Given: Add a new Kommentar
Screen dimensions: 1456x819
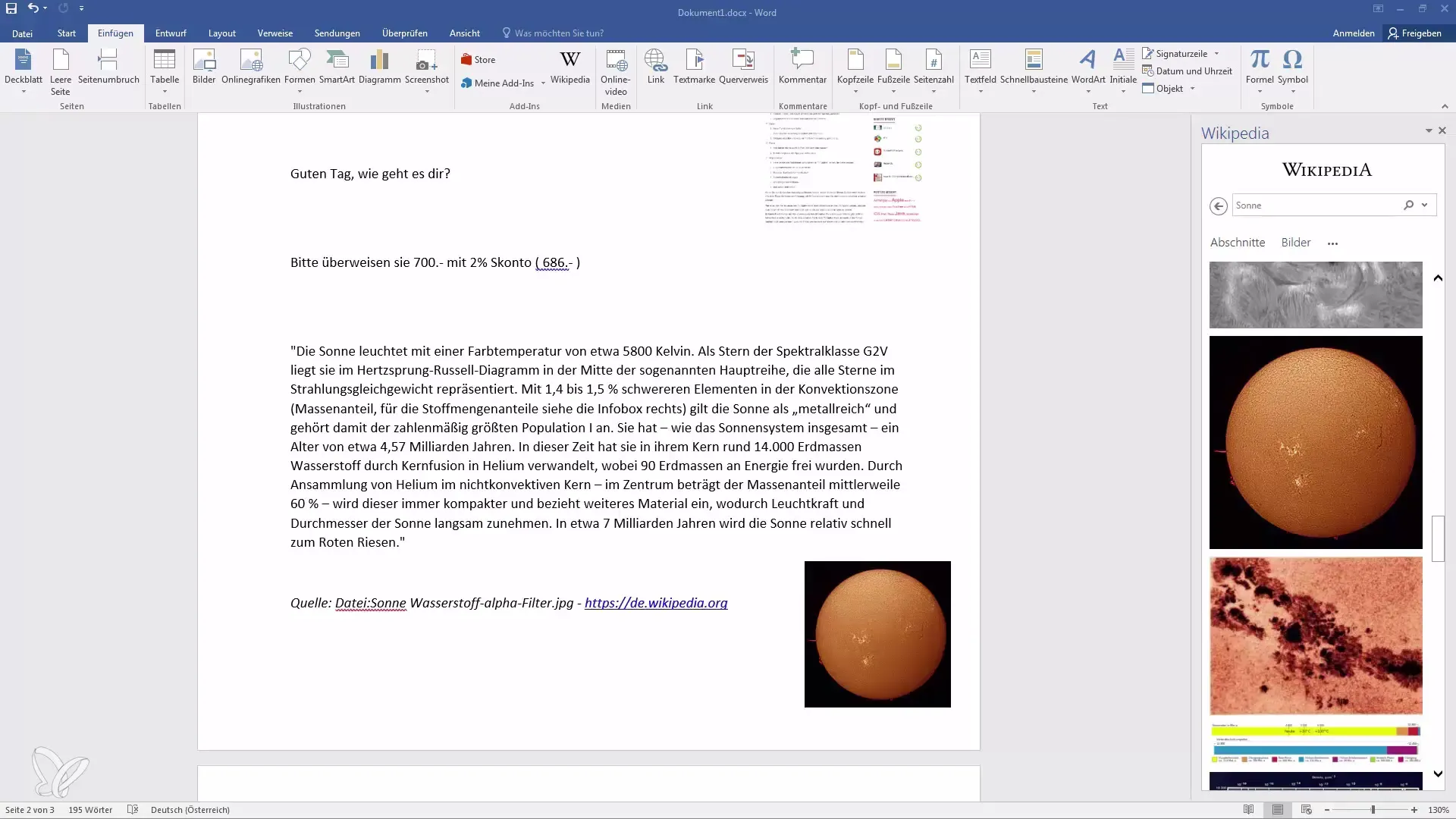Looking at the screenshot, I should pyautogui.click(x=802, y=67).
